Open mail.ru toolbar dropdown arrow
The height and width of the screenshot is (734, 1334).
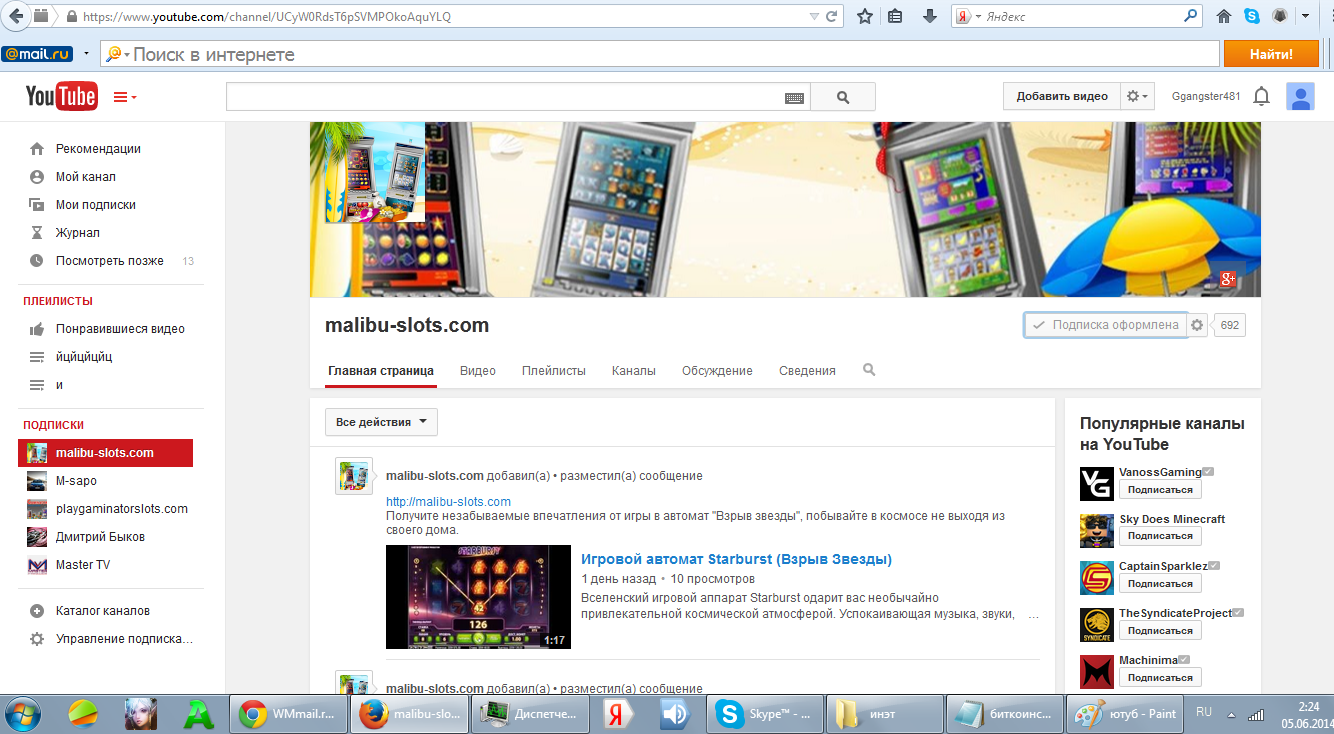tap(87, 54)
